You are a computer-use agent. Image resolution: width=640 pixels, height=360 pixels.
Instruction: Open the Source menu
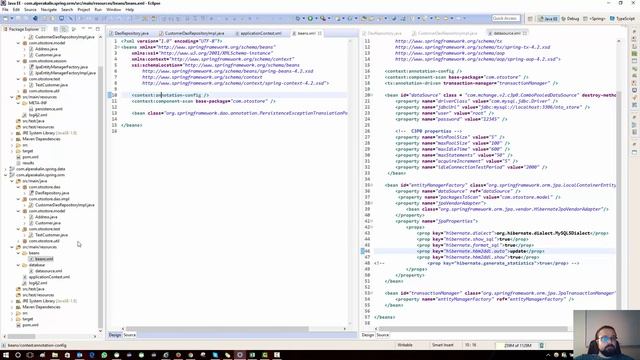(30, 9)
